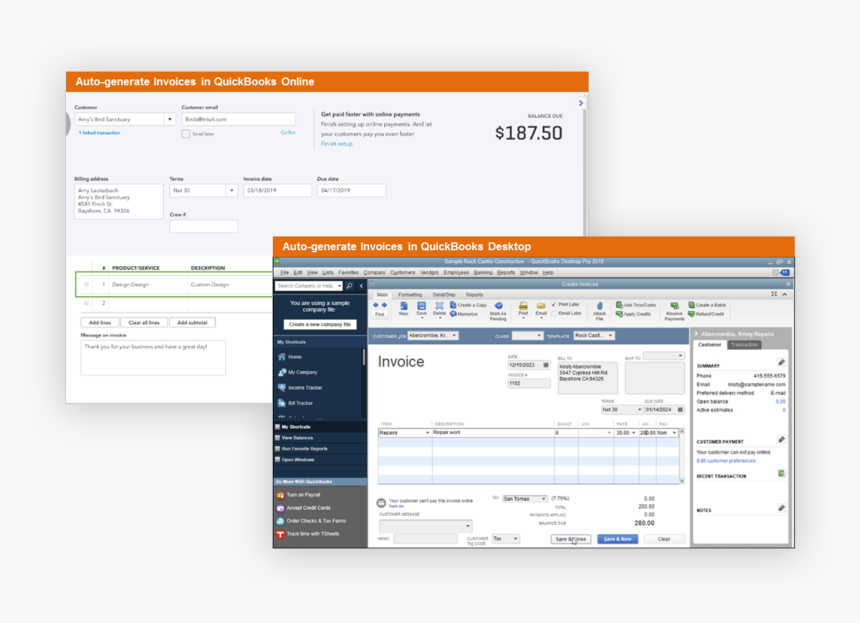This screenshot has width=860, height=623.
Task: Open the Vendors menu in menu bar
Action: tap(429, 272)
